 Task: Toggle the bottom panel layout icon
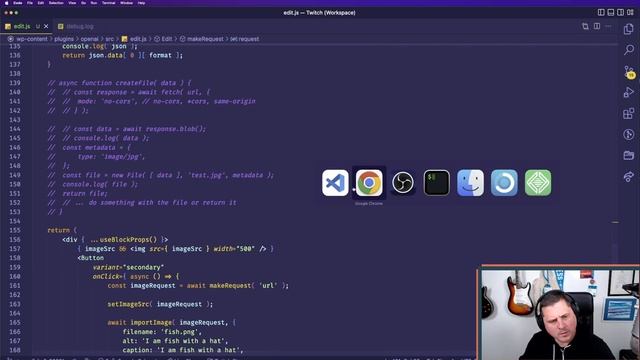point(611,13)
